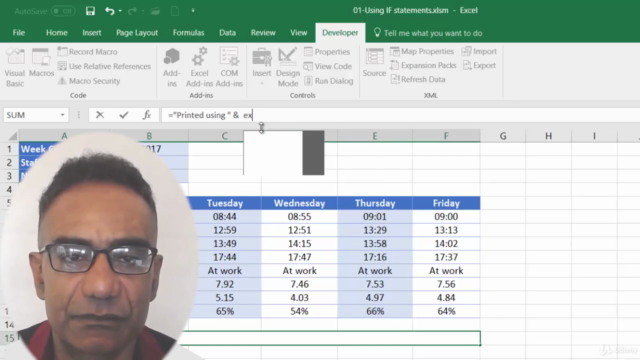This screenshot has width=640, height=360.
Task: Click the XML Import button
Action: click(479, 51)
